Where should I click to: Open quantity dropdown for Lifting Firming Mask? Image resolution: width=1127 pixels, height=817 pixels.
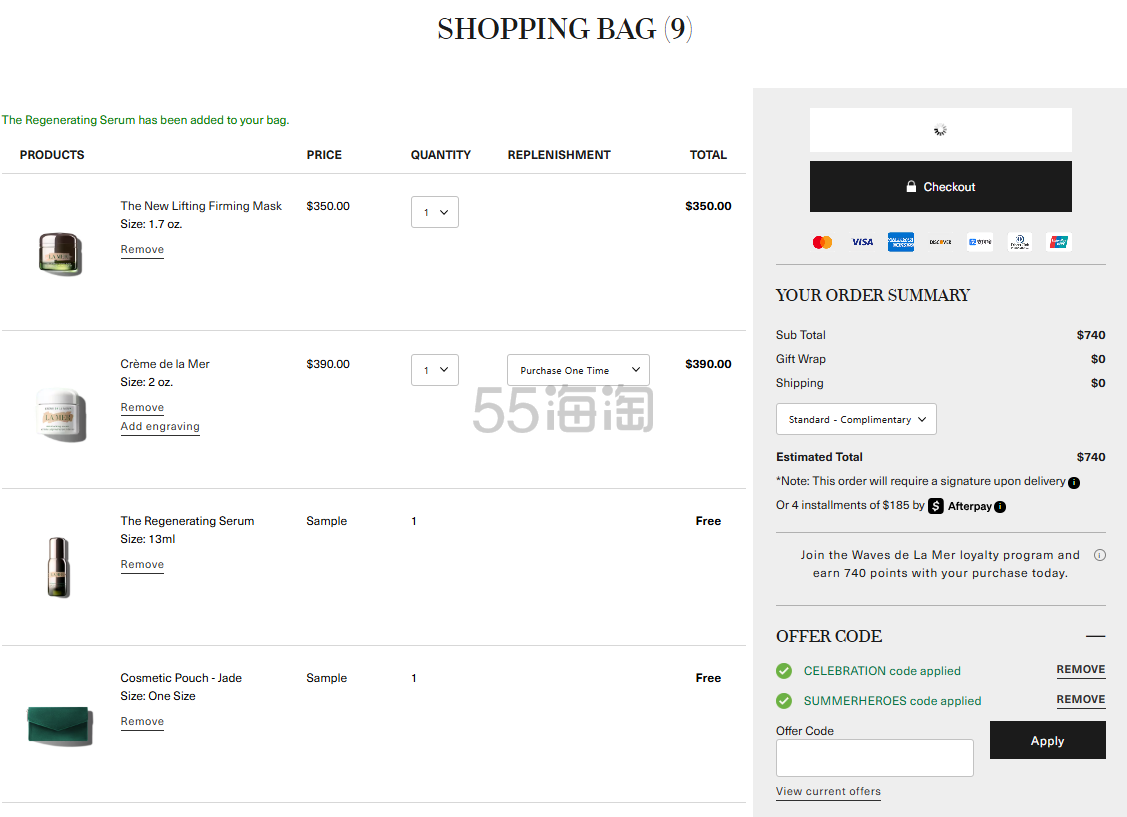click(x=435, y=212)
